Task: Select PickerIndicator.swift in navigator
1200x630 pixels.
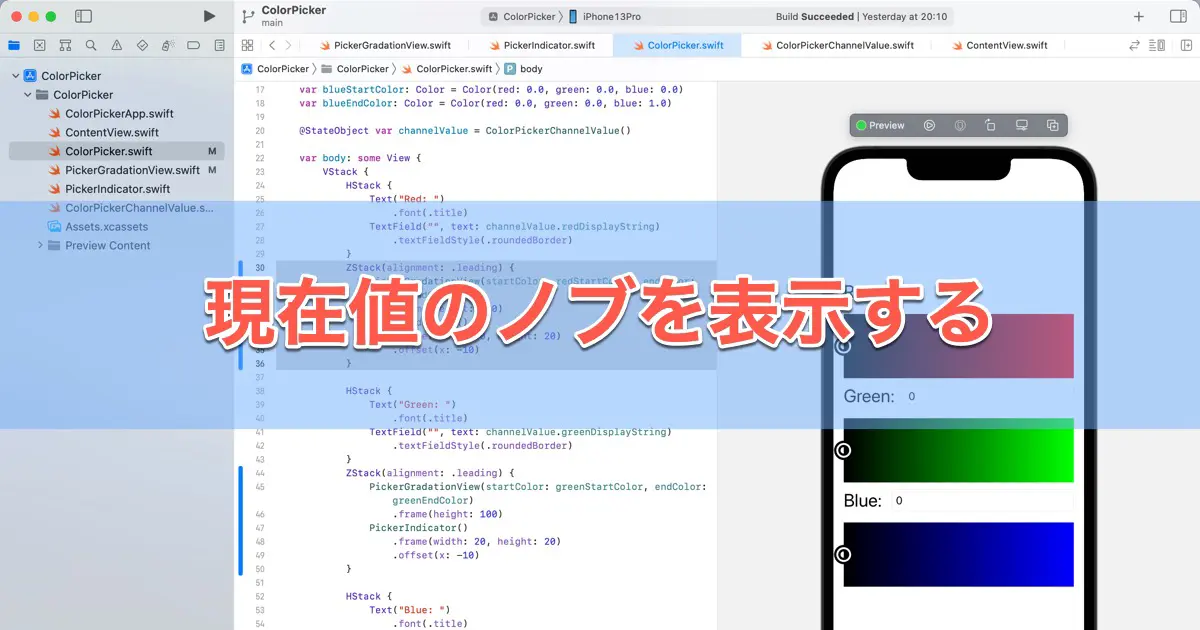Action: pos(117,189)
